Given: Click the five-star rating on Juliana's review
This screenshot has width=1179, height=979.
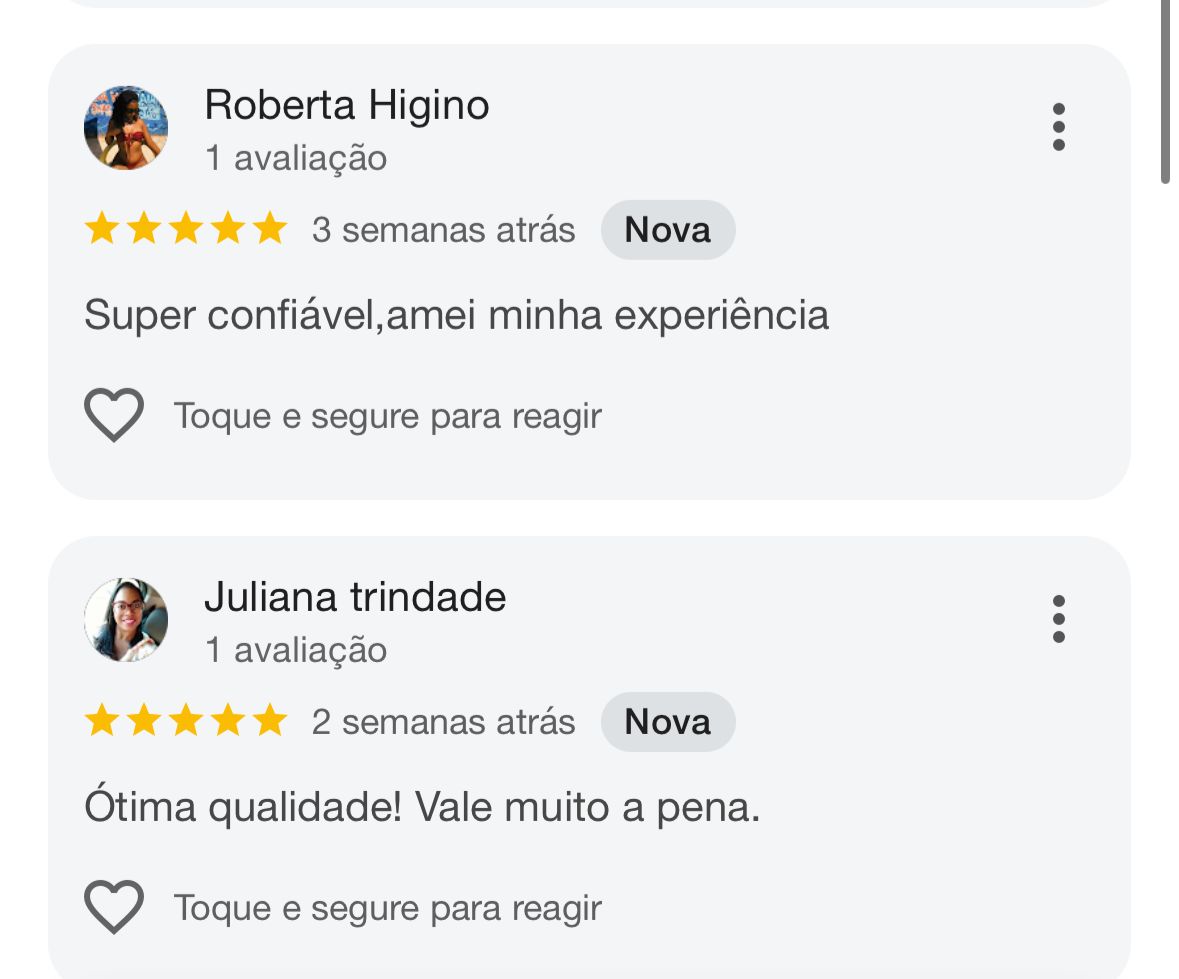Looking at the screenshot, I should pyautogui.click(x=186, y=722).
